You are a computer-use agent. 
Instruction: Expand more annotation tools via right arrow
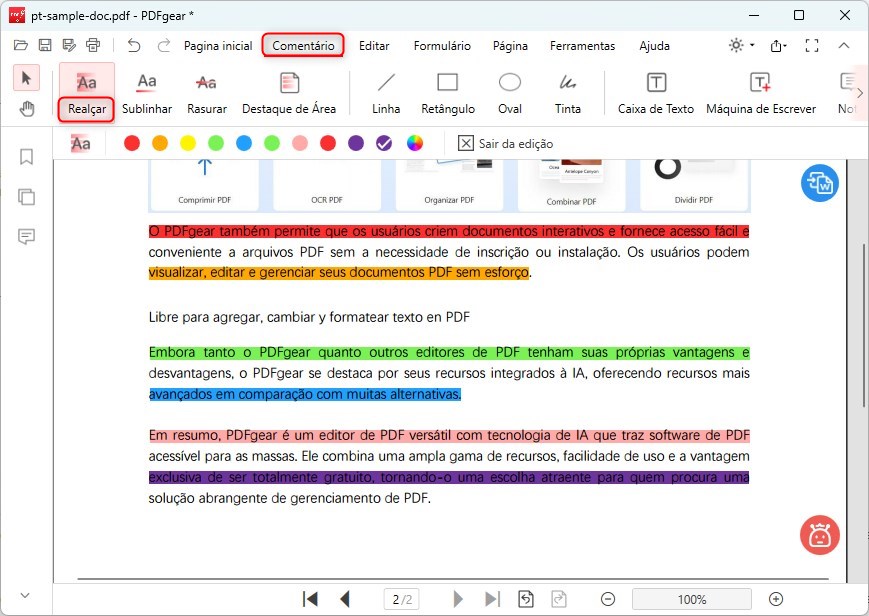[859, 91]
